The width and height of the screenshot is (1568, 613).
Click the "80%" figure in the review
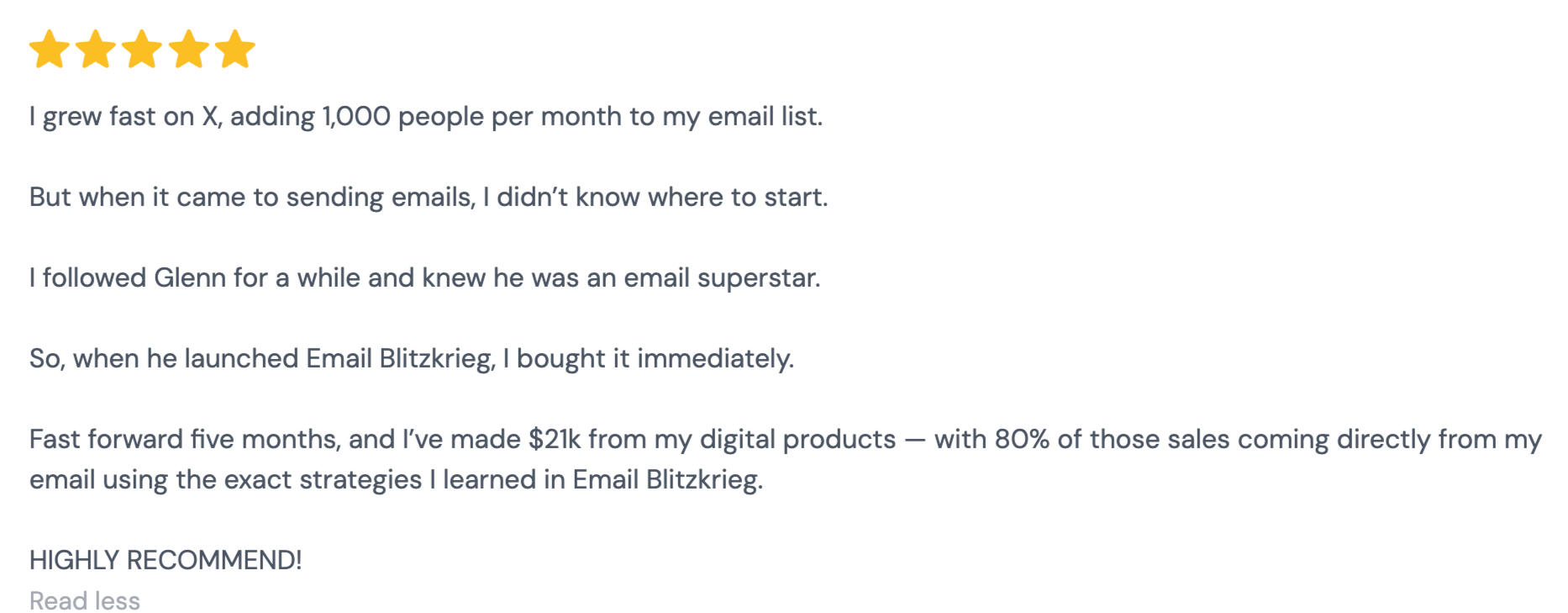[1022, 439]
